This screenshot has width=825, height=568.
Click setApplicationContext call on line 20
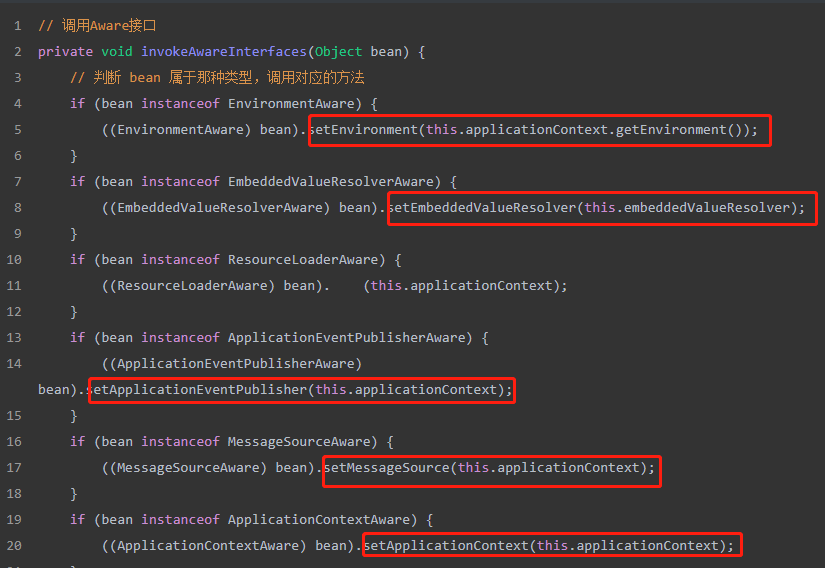pyautogui.click(x=549, y=546)
